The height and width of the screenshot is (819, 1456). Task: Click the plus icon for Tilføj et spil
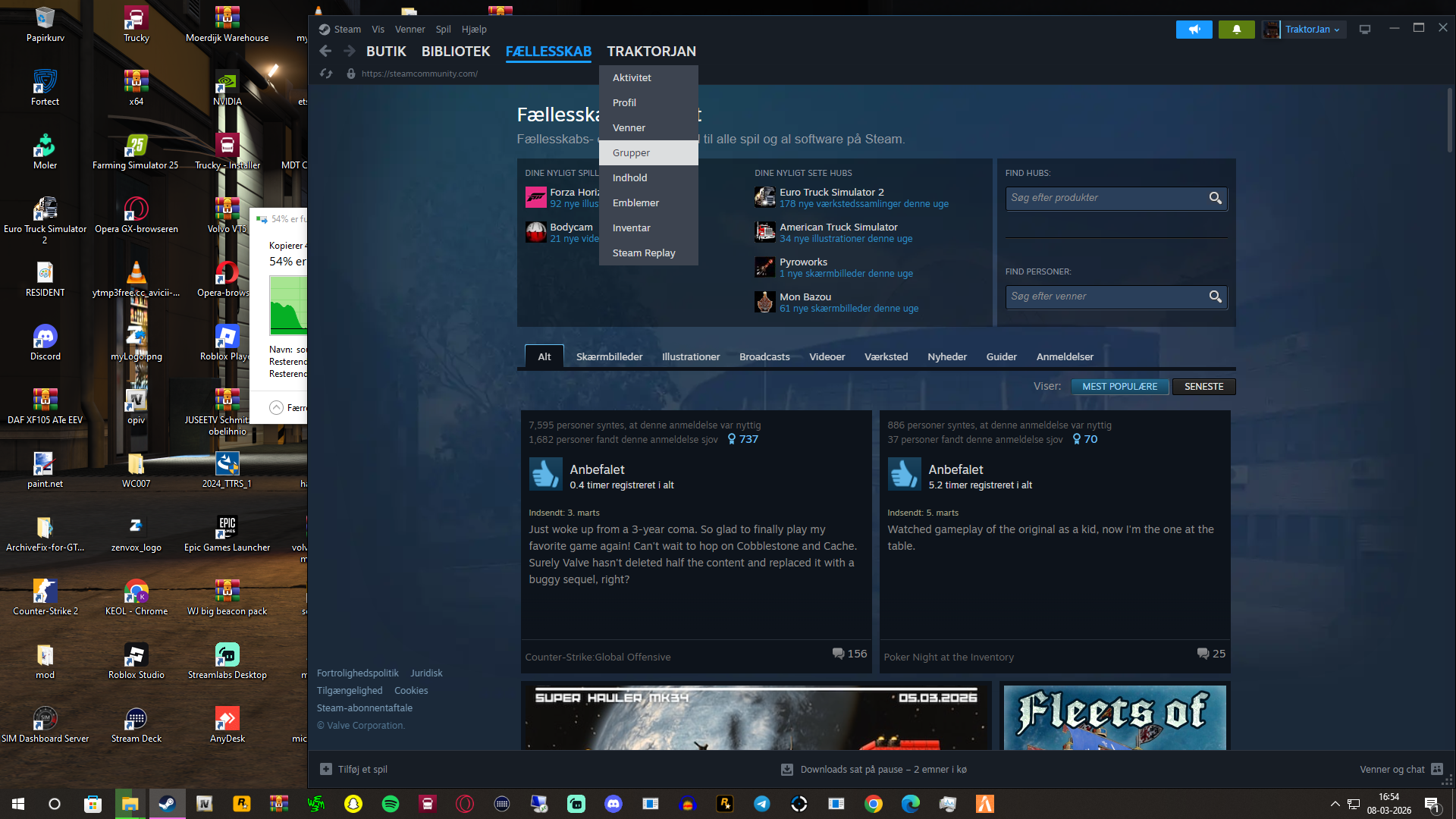(x=326, y=769)
